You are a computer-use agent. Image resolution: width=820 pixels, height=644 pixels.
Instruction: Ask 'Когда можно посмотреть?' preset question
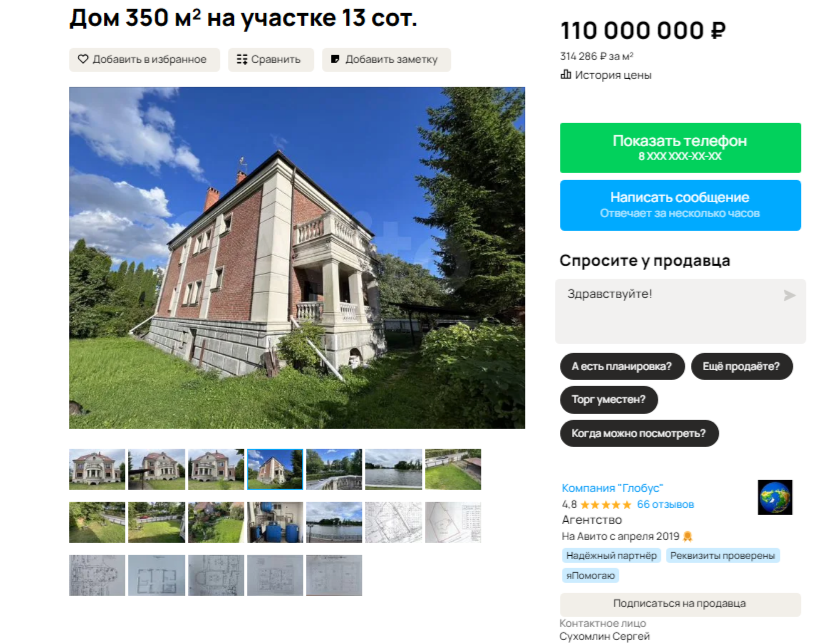(x=639, y=433)
